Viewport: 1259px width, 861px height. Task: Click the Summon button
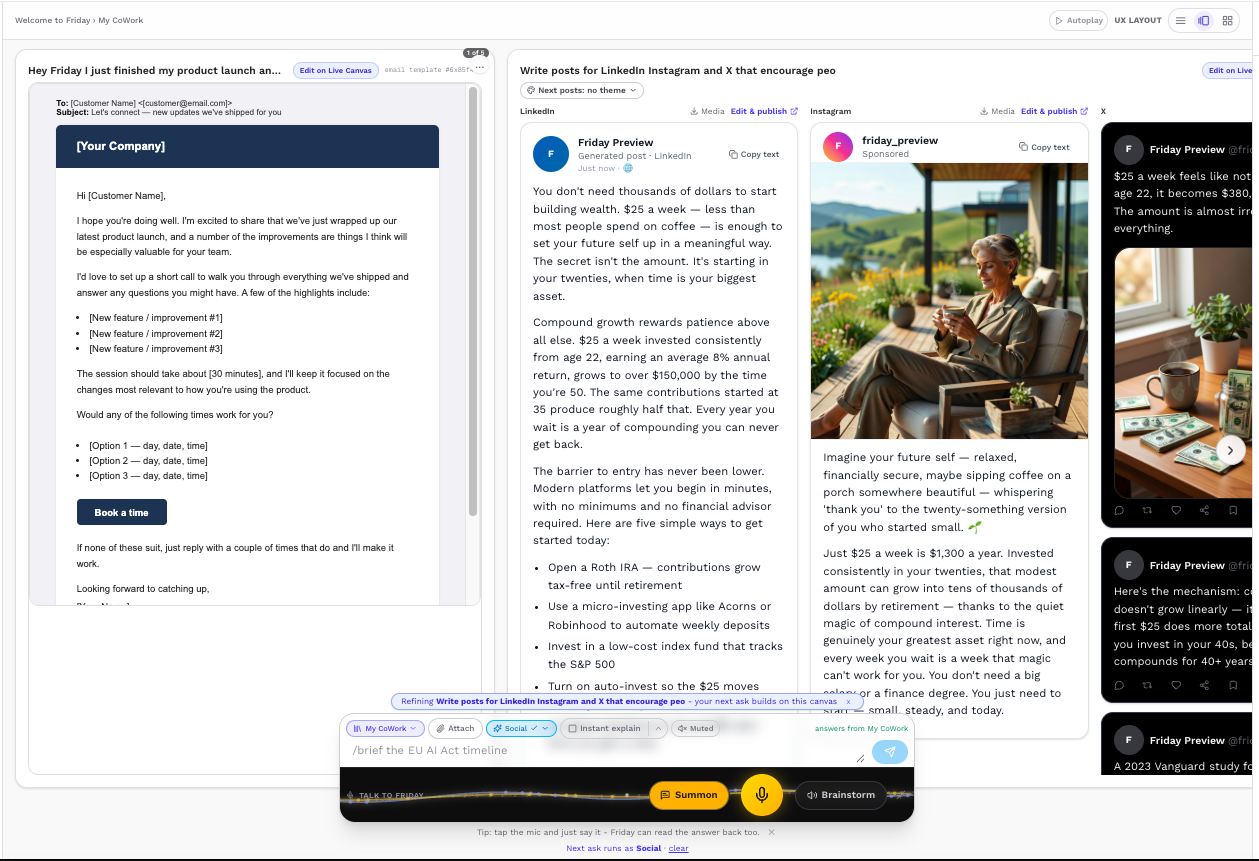(689, 795)
